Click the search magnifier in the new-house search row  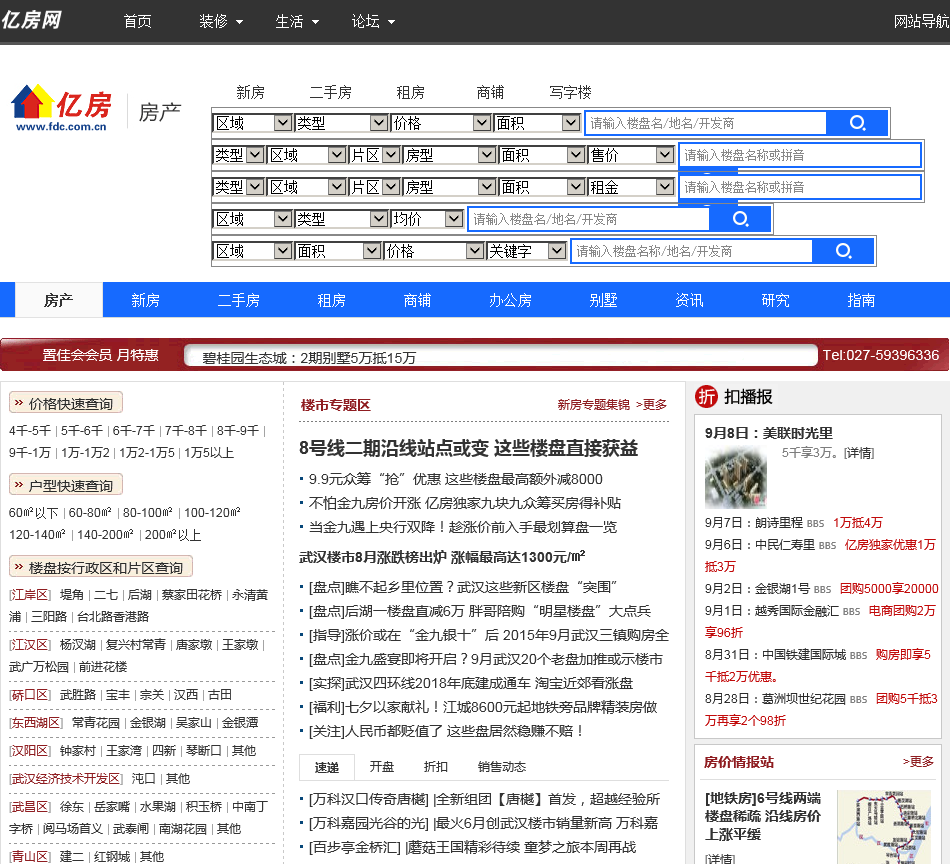pyautogui.click(x=857, y=123)
